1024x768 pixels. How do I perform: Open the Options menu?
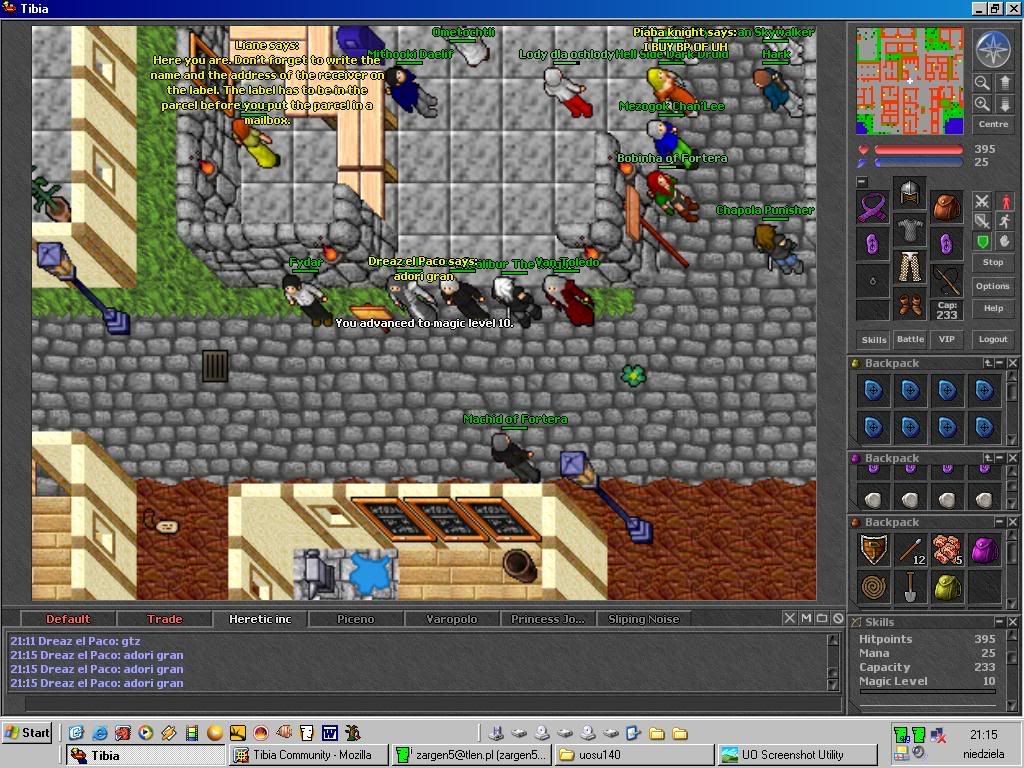(x=993, y=286)
